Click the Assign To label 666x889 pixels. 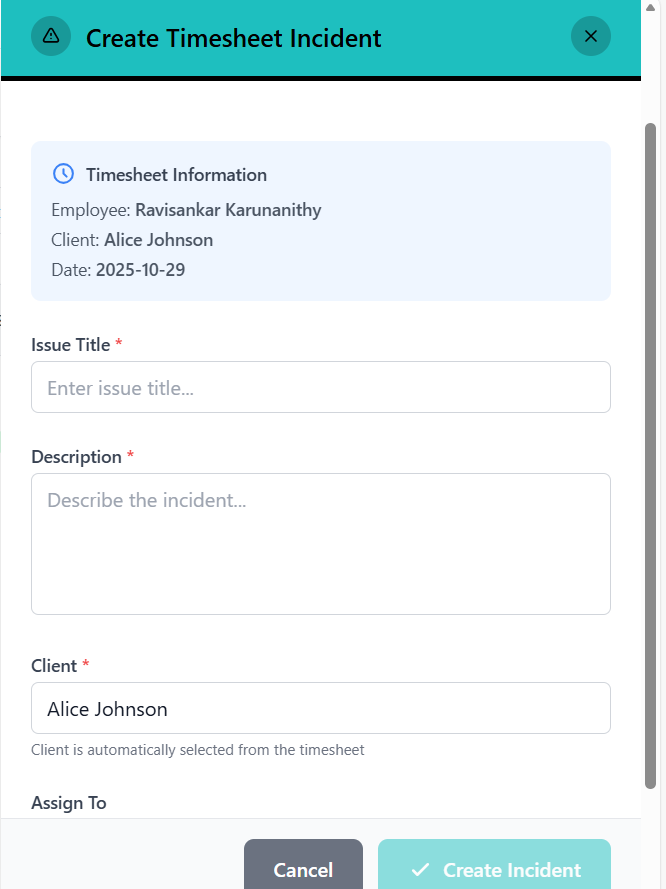pyautogui.click(x=69, y=803)
